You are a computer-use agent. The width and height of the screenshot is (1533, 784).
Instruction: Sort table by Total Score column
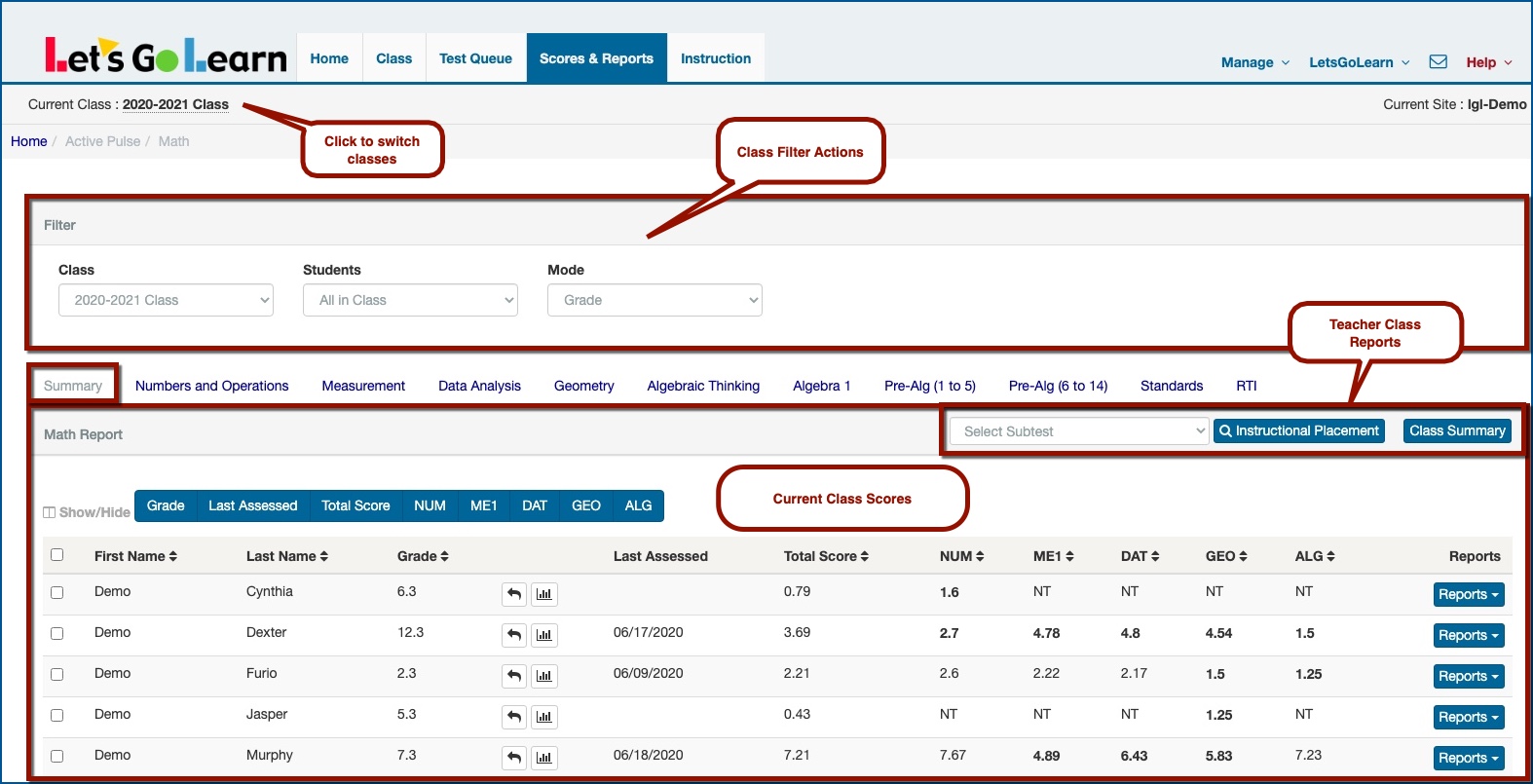(826, 556)
